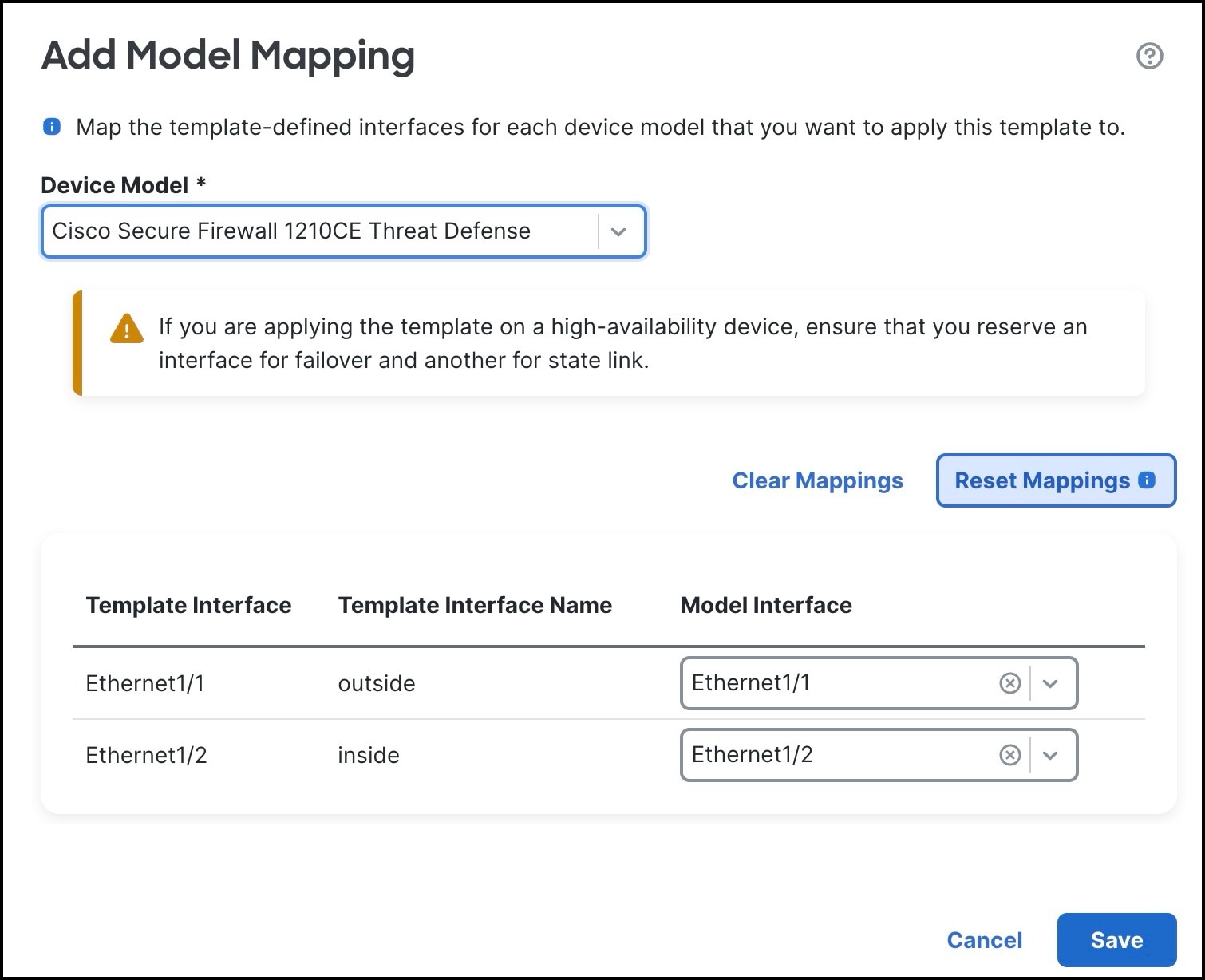Save the model mapping
The height and width of the screenshot is (980, 1205).
tap(1116, 940)
